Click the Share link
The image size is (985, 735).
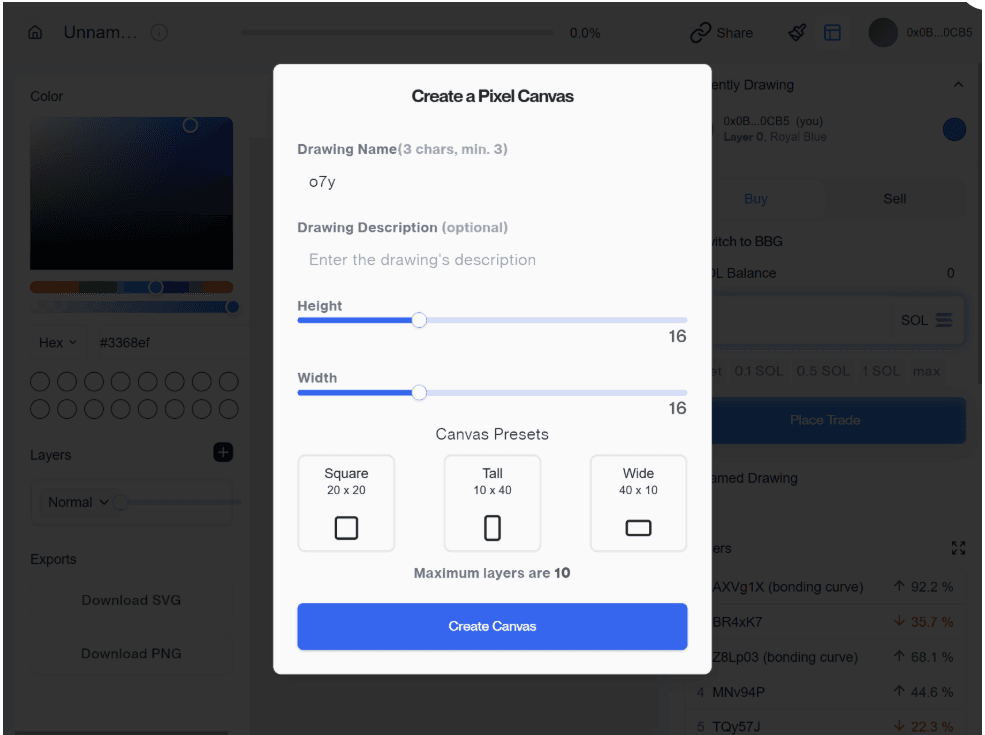722,33
